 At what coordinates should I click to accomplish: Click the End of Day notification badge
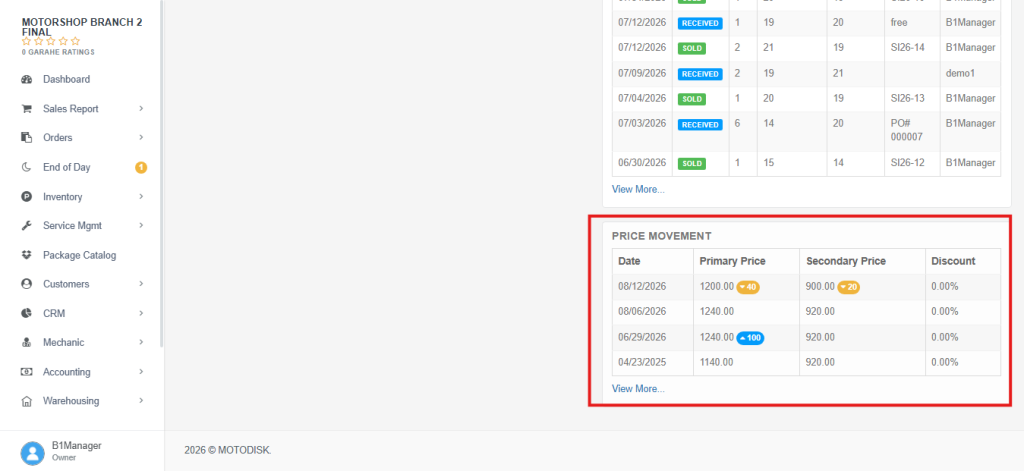tap(141, 167)
